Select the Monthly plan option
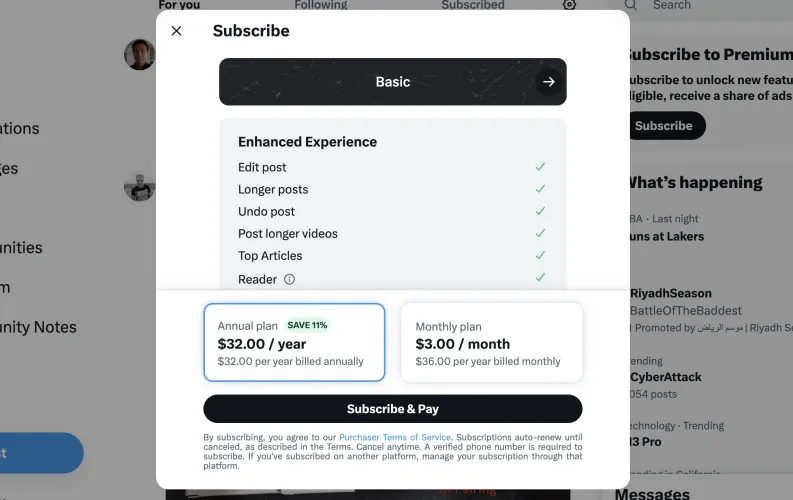The width and height of the screenshot is (793, 500). 491,342
